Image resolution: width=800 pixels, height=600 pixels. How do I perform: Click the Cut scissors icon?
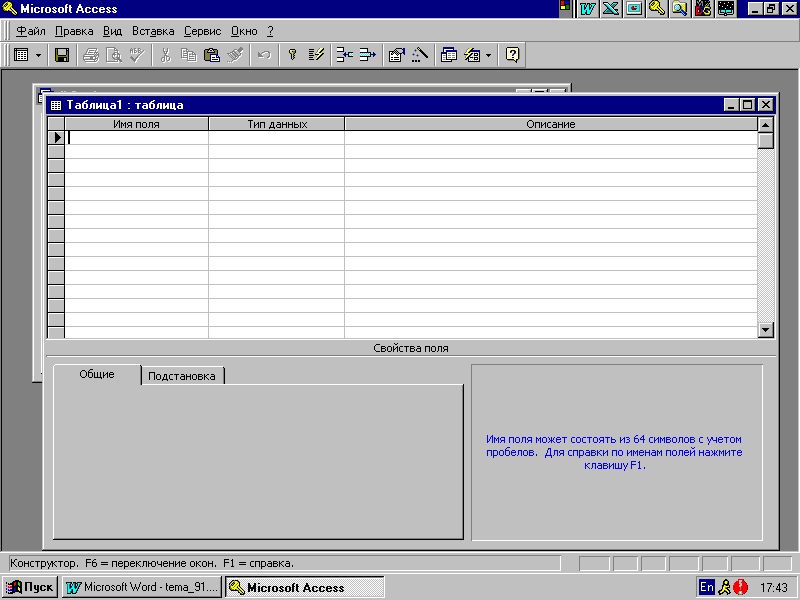(x=166, y=55)
